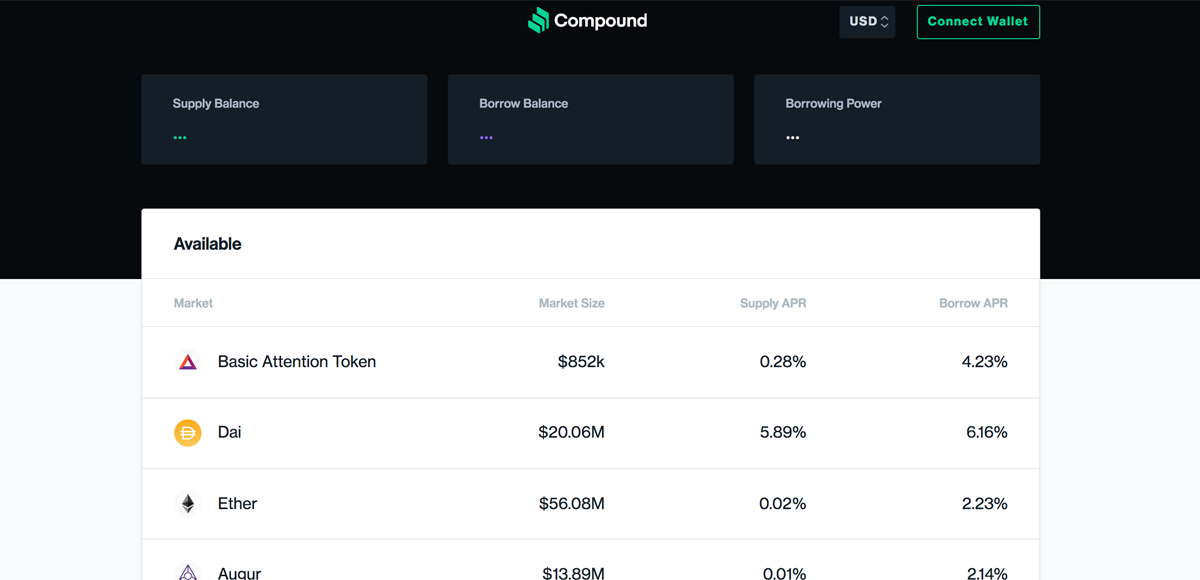Click the Available section heading
This screenshot has height=580, width=1200.
(207, 244)
